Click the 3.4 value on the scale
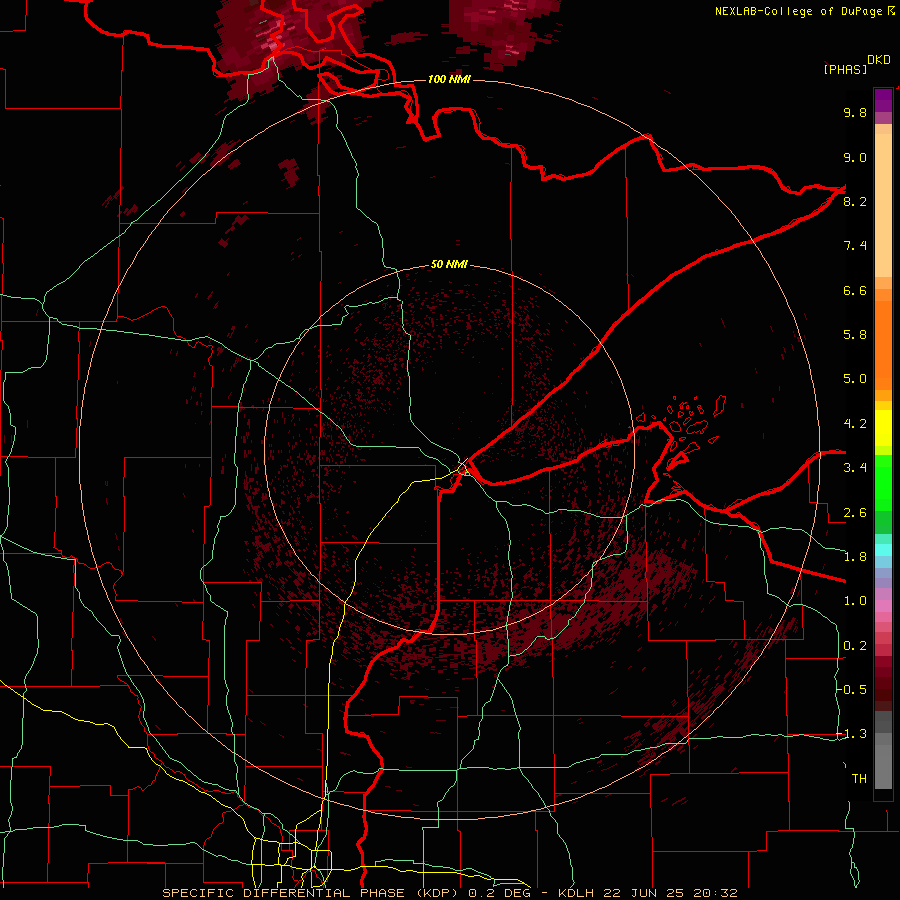 (855, 468)
